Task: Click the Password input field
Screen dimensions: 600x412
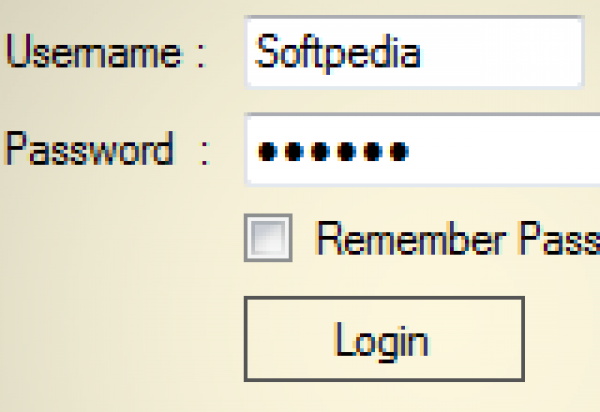Action: [x=420, y=150]
